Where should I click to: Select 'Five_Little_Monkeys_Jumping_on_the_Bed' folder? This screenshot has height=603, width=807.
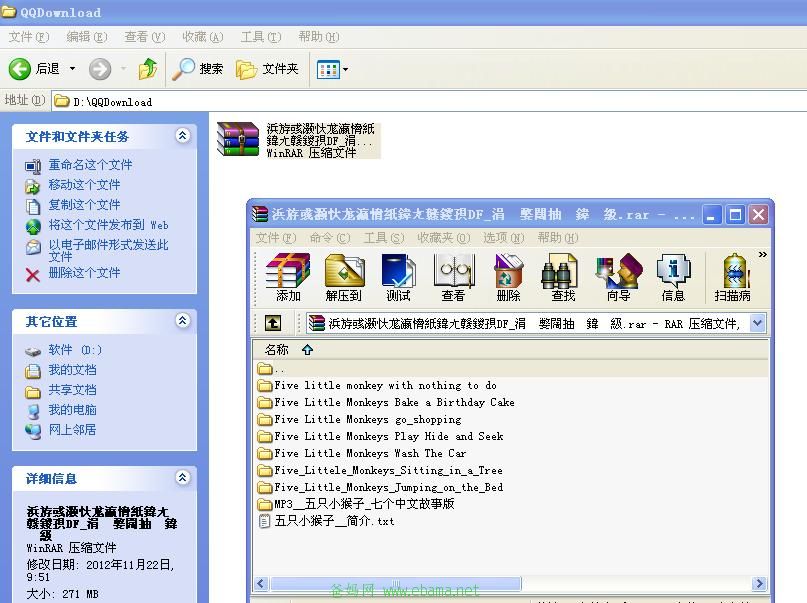click(x=380, y=487)
